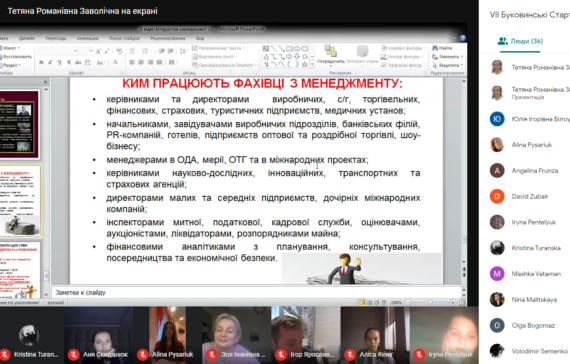This screenshot has height=364, width=570.
Task: Open Выделить select dropdown
Action: pos(447,65)
